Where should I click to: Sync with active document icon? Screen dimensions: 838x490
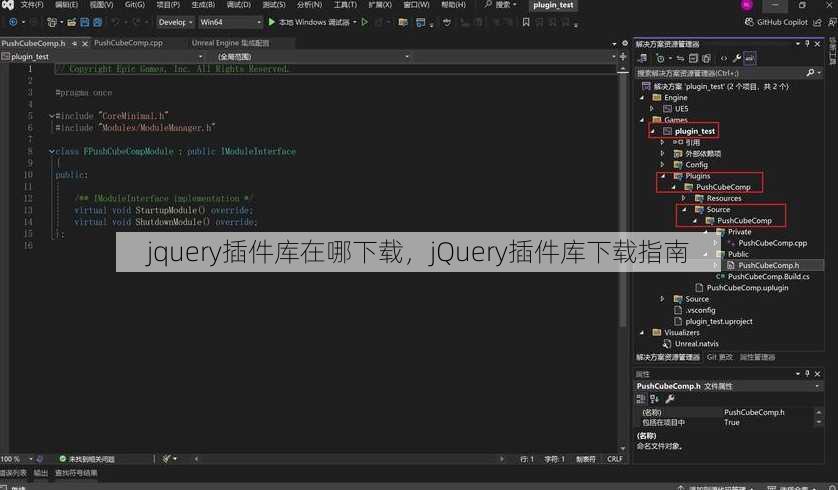680,58
